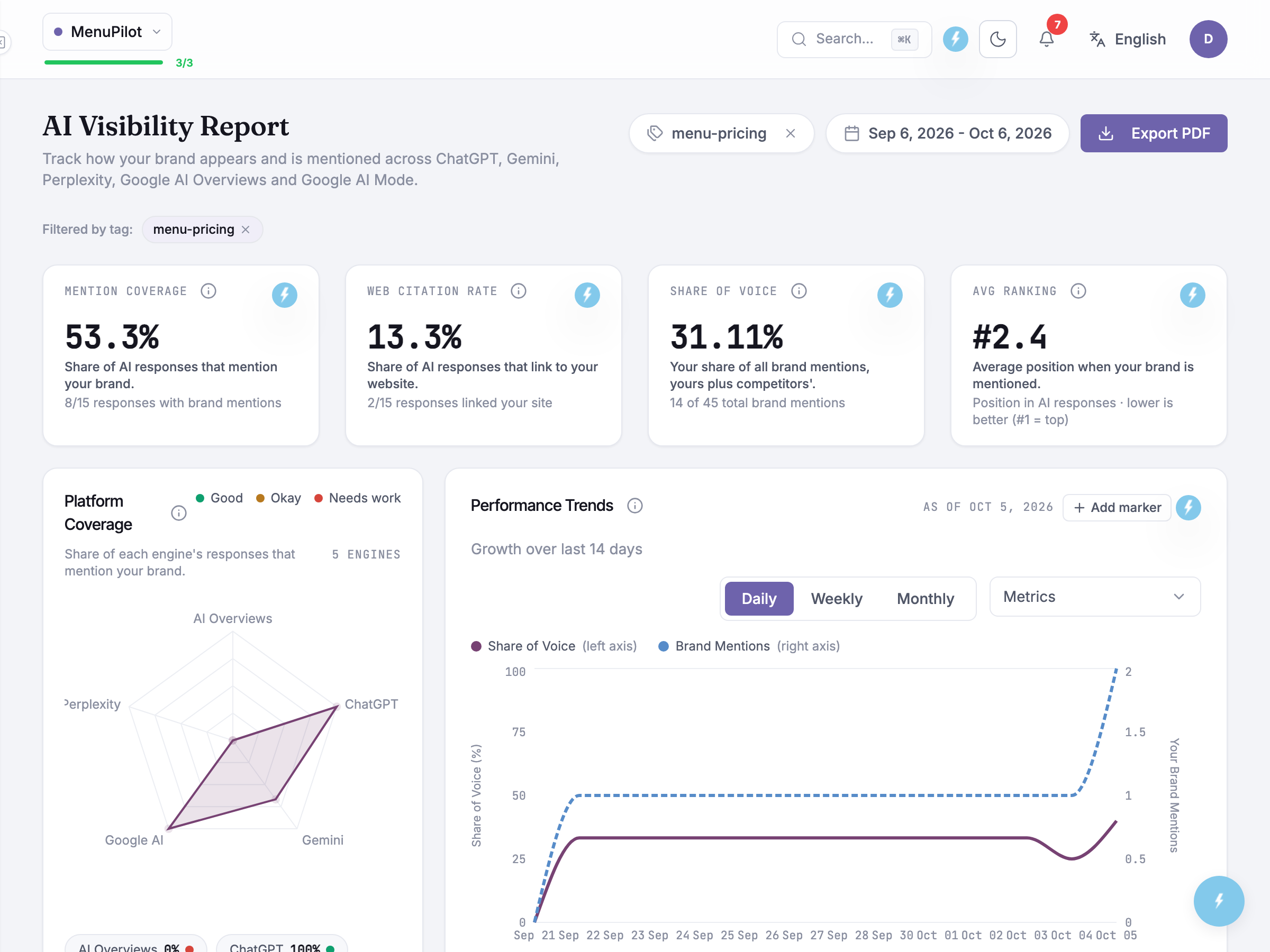
Task: Click lightning icon on Avg Ranking card
Action: (1193, 295)
